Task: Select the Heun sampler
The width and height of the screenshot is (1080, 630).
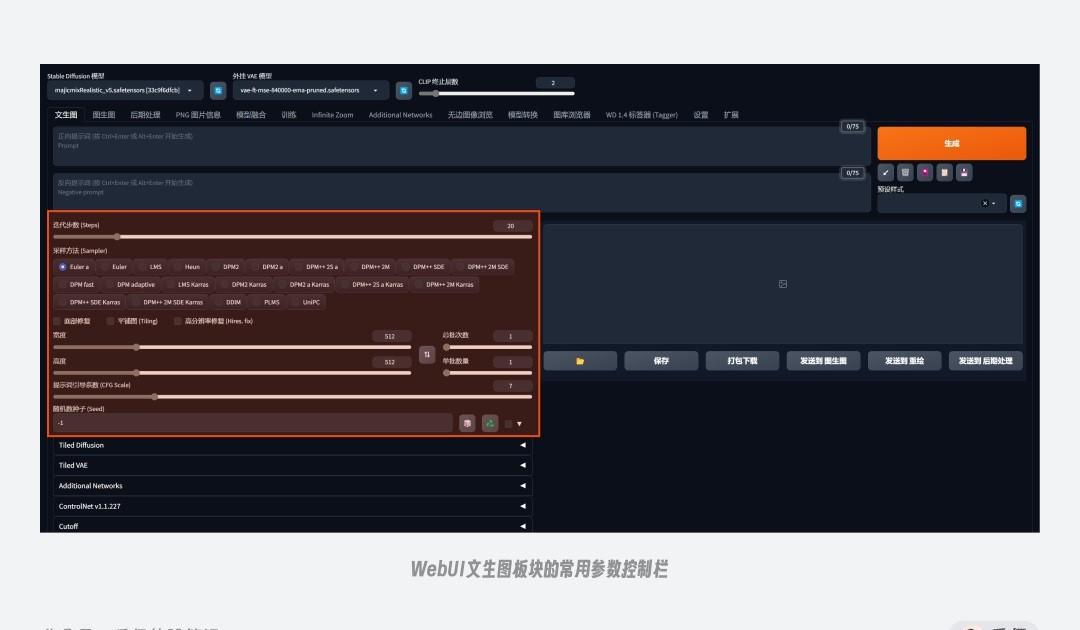Action: pos(187,266)
